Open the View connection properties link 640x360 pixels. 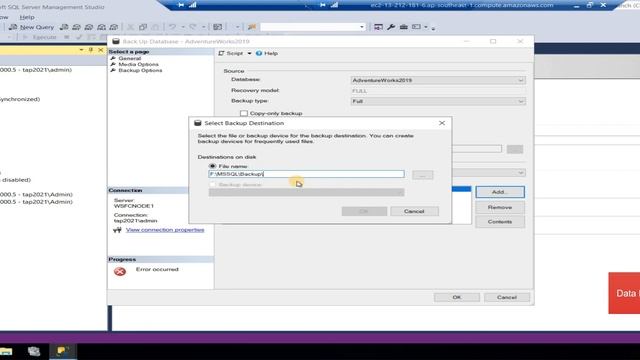click(x=165, y=230)
